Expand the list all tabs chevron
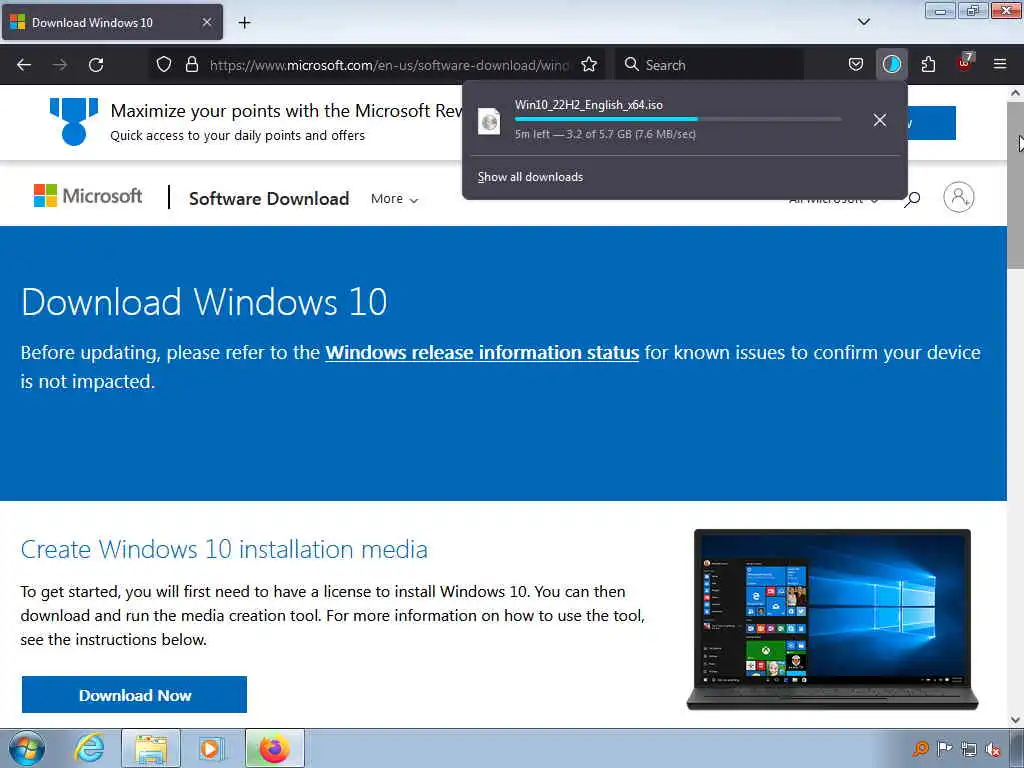Viewport: 1024px width, 768px height. pos(863,23)
